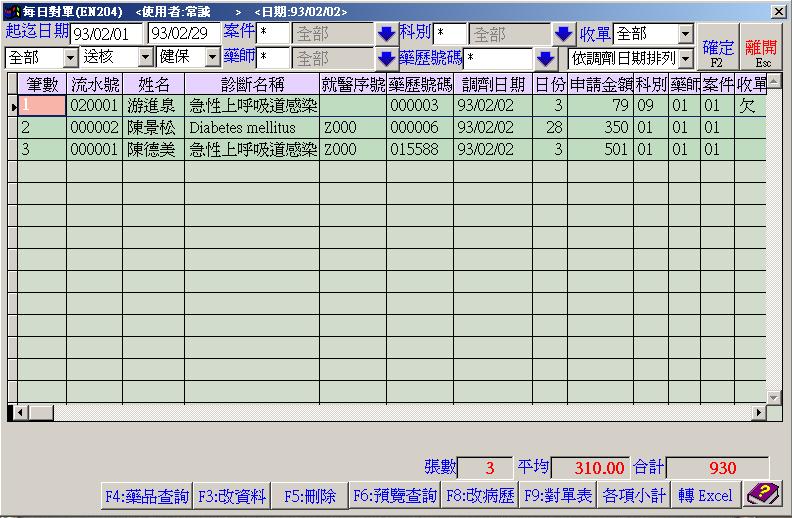Click the blue arrow next to 案件 field
The width and height of the screenshot is (792, 518).
[386, 34]
